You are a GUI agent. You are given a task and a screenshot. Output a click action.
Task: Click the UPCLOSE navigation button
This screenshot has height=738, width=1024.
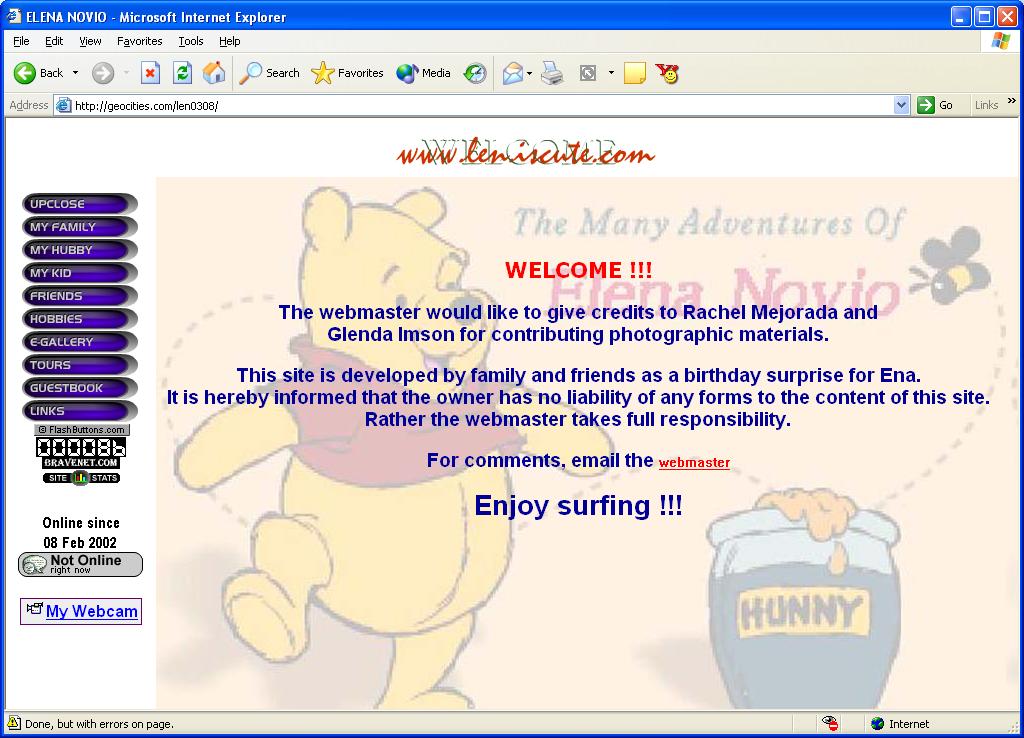80,204
